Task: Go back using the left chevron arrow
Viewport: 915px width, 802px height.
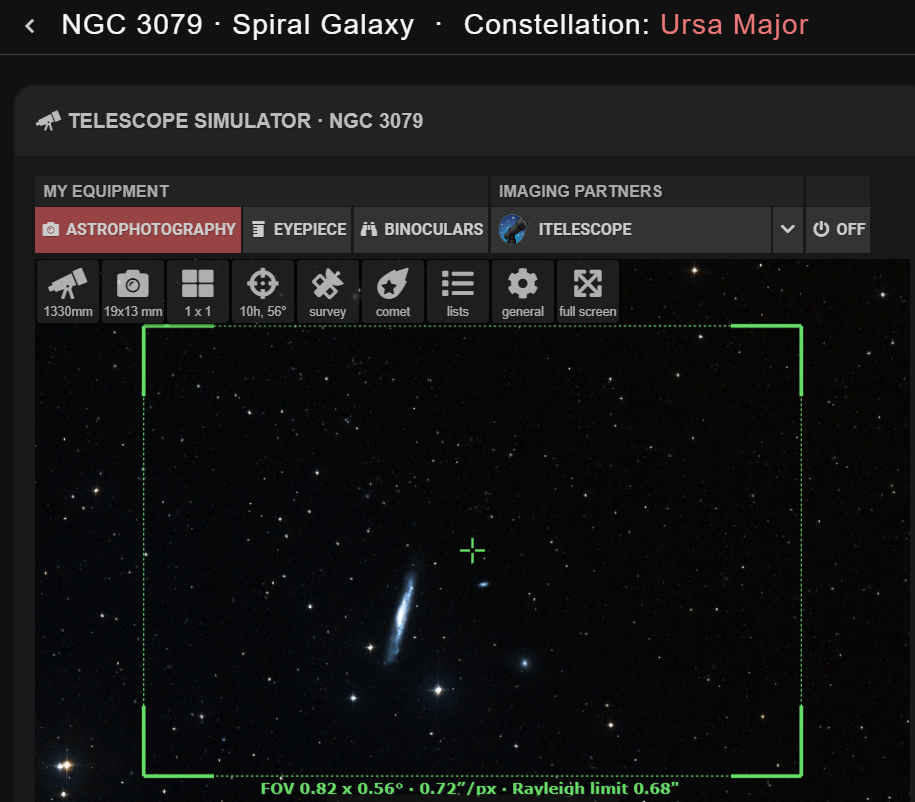Action: click(x=30, y=26)
